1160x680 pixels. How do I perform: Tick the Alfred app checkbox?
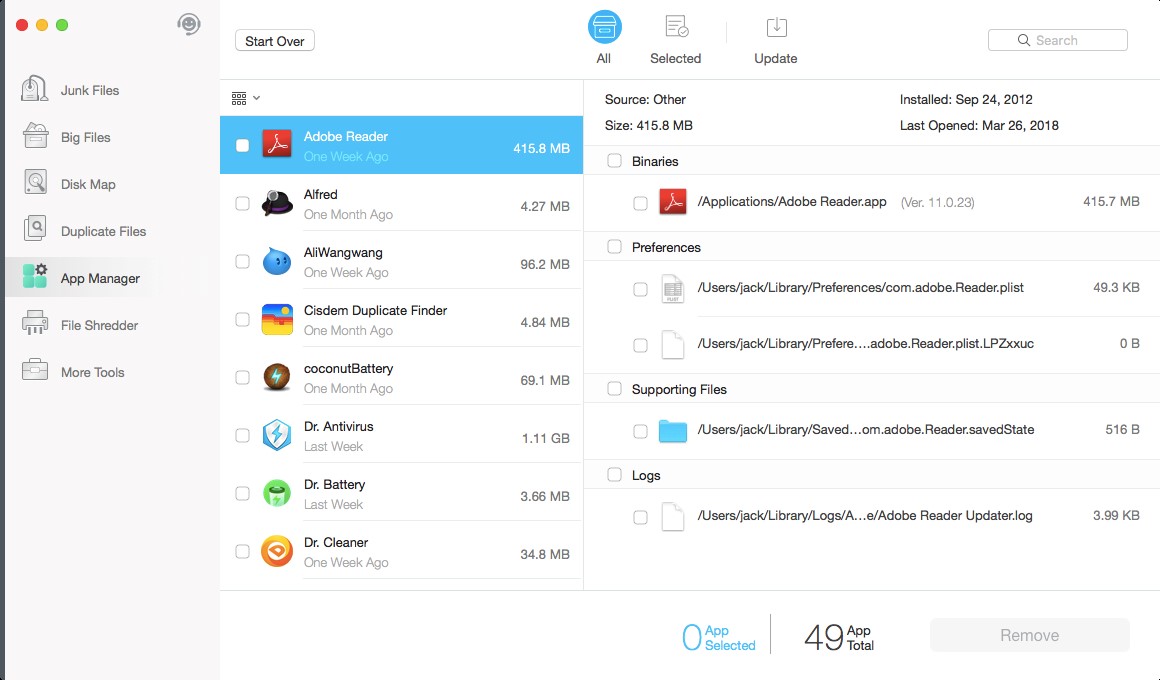[243, 204]
